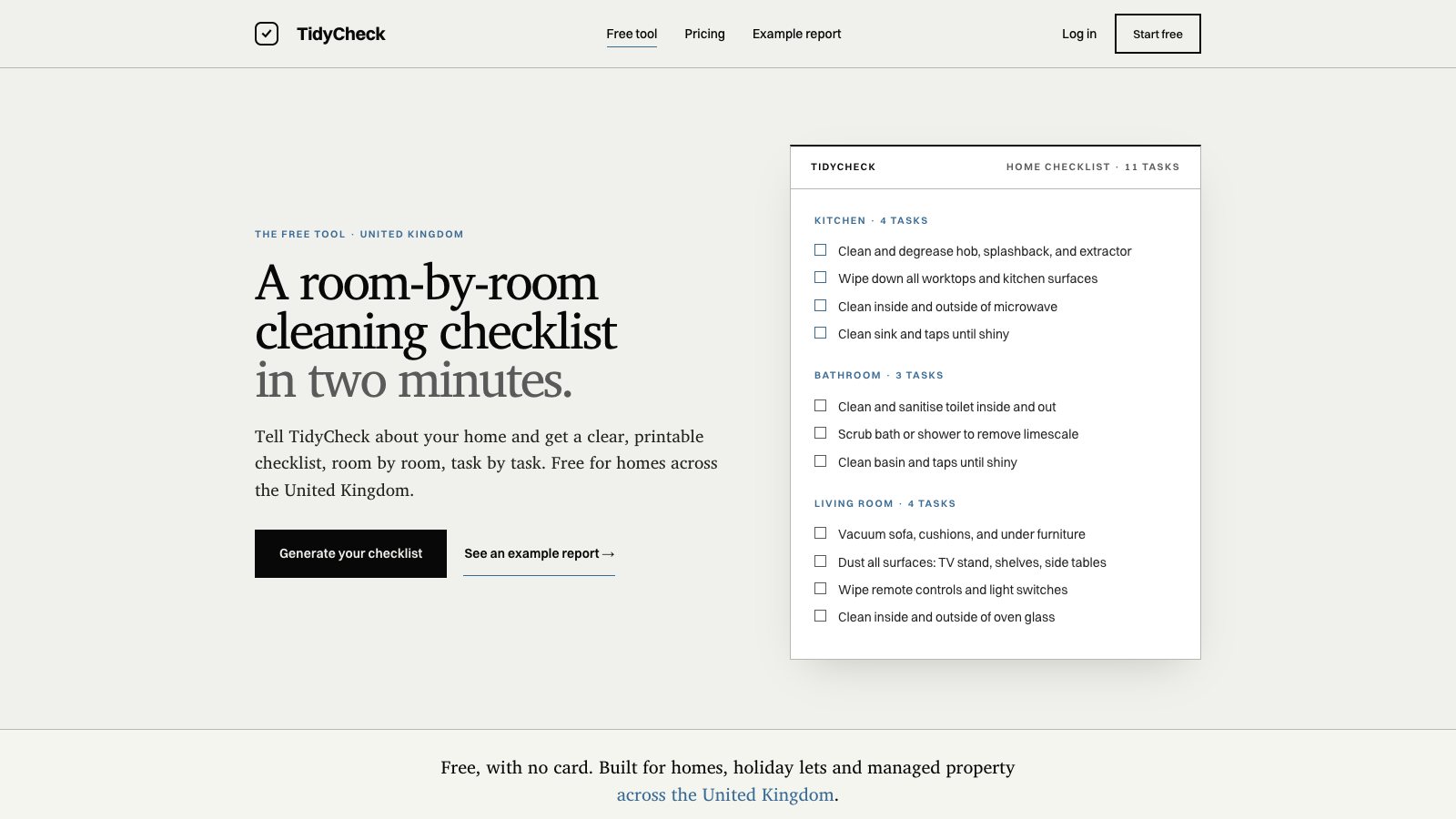Viewport: 1456px width, 819px height.
Task: Click the Log in link
Action: point(1079,34)
